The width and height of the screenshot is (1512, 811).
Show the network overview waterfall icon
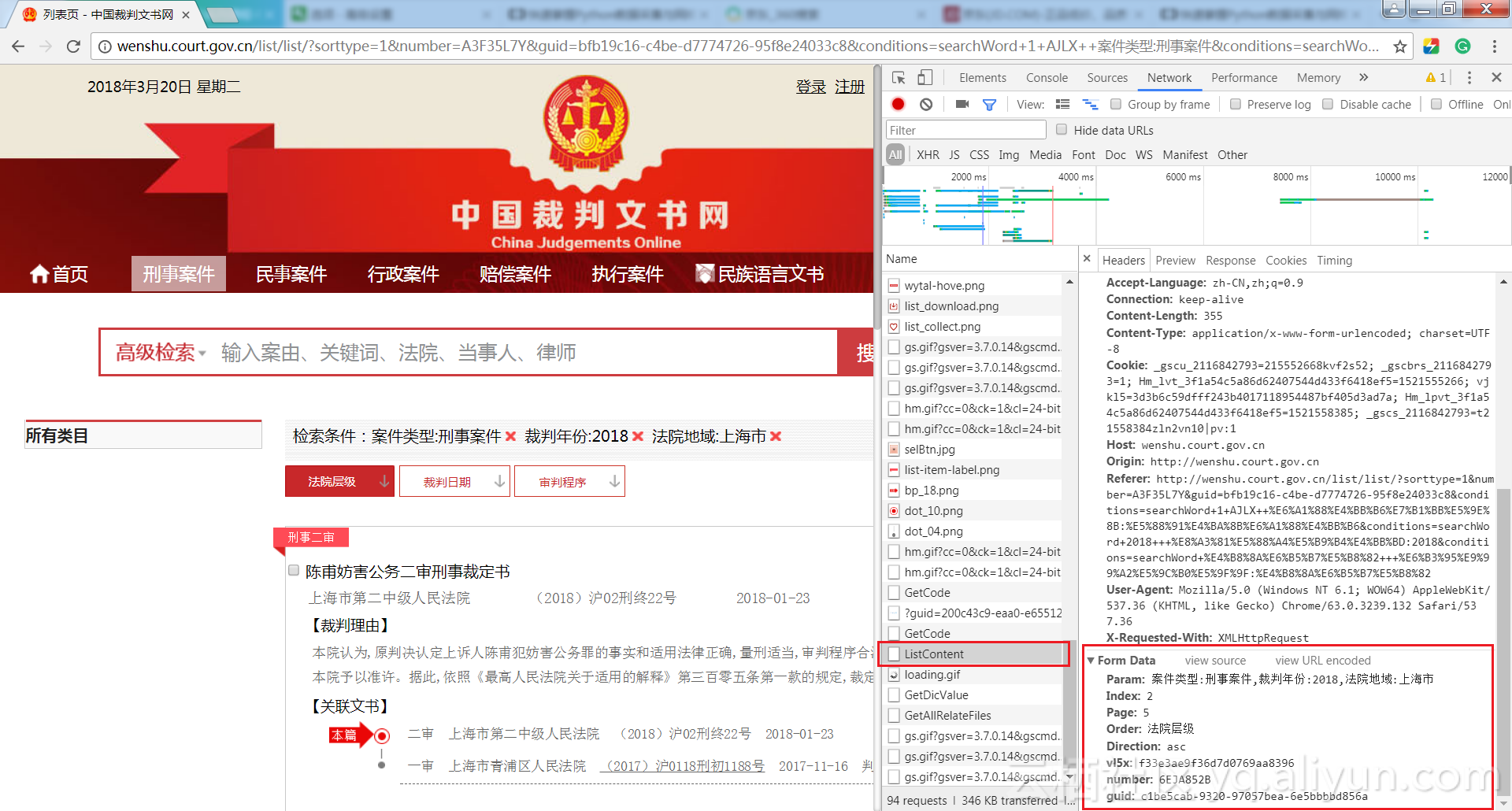[x=1090, y=104]
